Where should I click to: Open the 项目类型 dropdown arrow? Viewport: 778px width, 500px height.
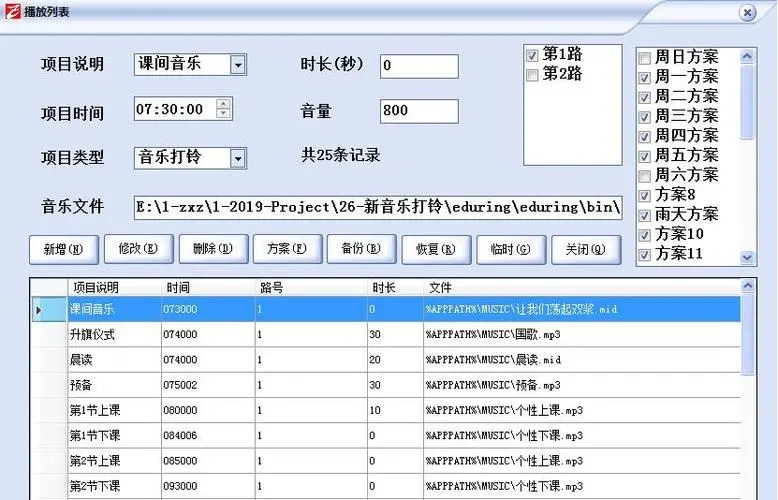238,158
